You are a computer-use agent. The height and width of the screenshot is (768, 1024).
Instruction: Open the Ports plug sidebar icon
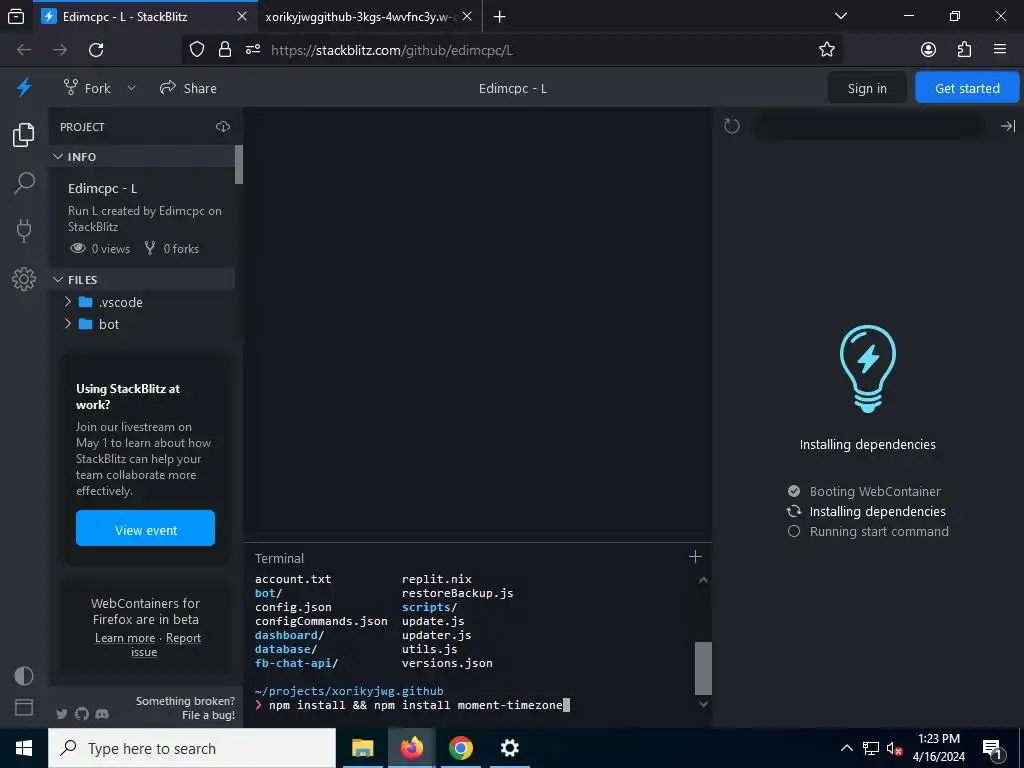click(x=24, y=231)
